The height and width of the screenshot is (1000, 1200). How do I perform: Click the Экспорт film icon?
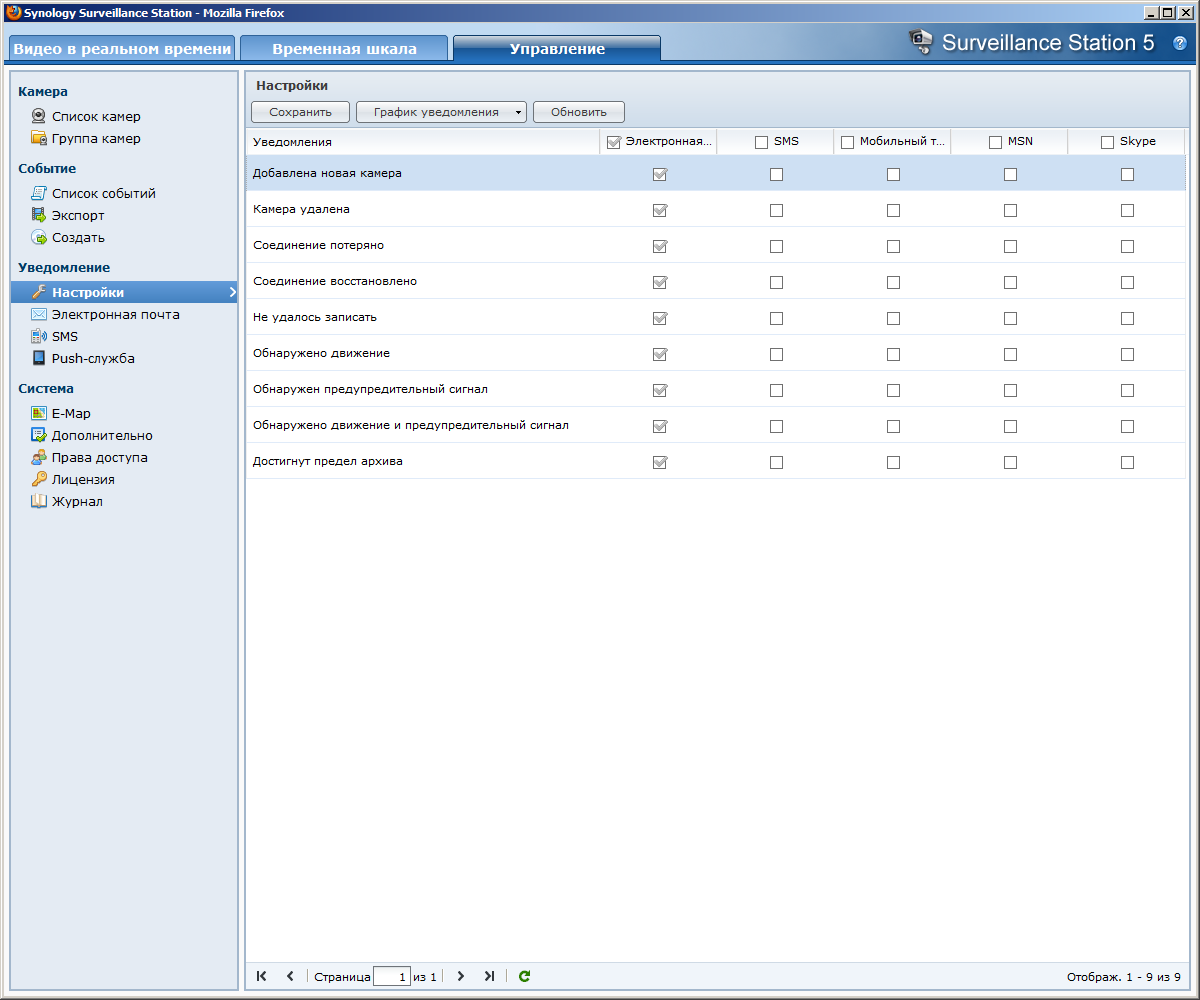pos(39,215)
